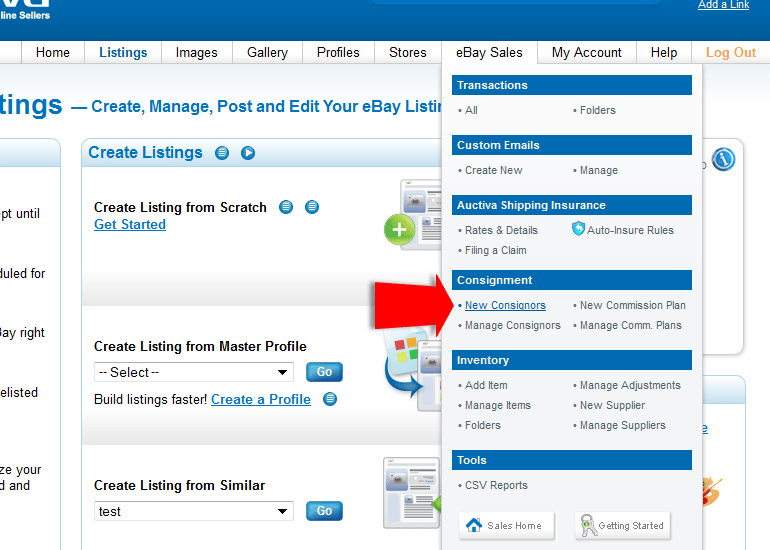This screenshot has width=770, height=550.
Task: Click the list icon next to Create a Profile
Action: pyautogui.click(x=330, y=399)
